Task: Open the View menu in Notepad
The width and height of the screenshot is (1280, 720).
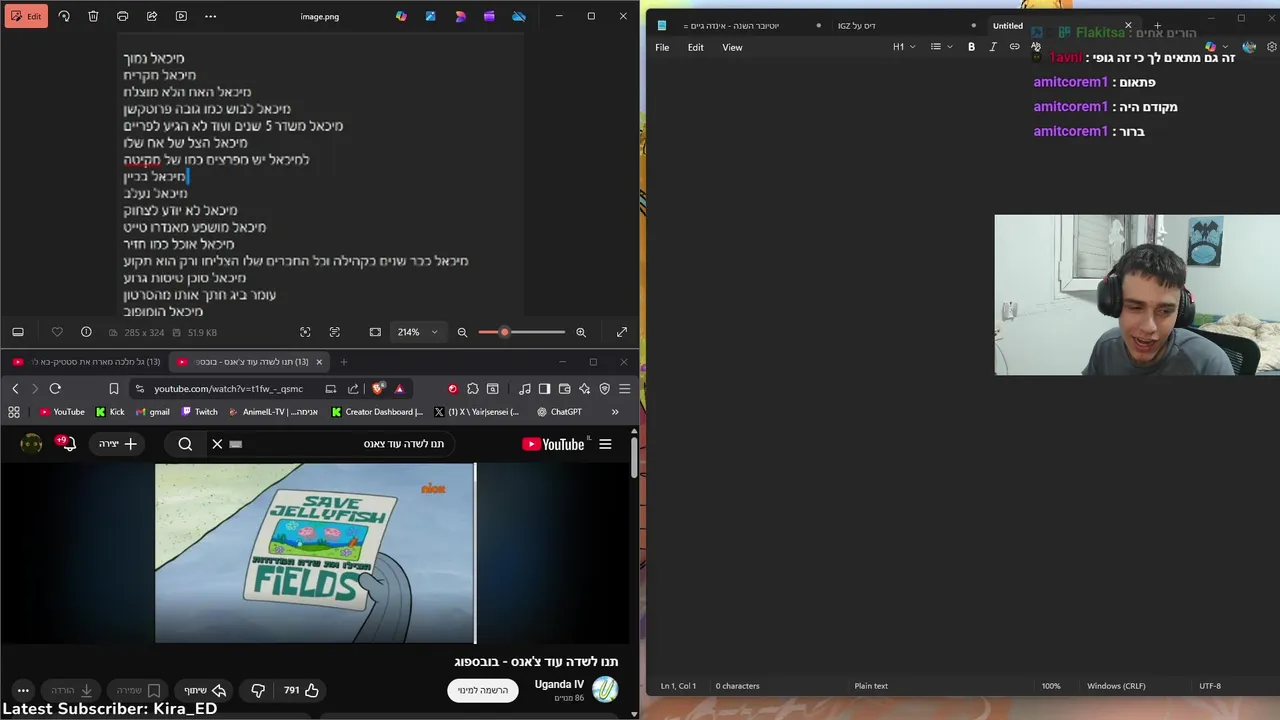Action: [732, 47]
